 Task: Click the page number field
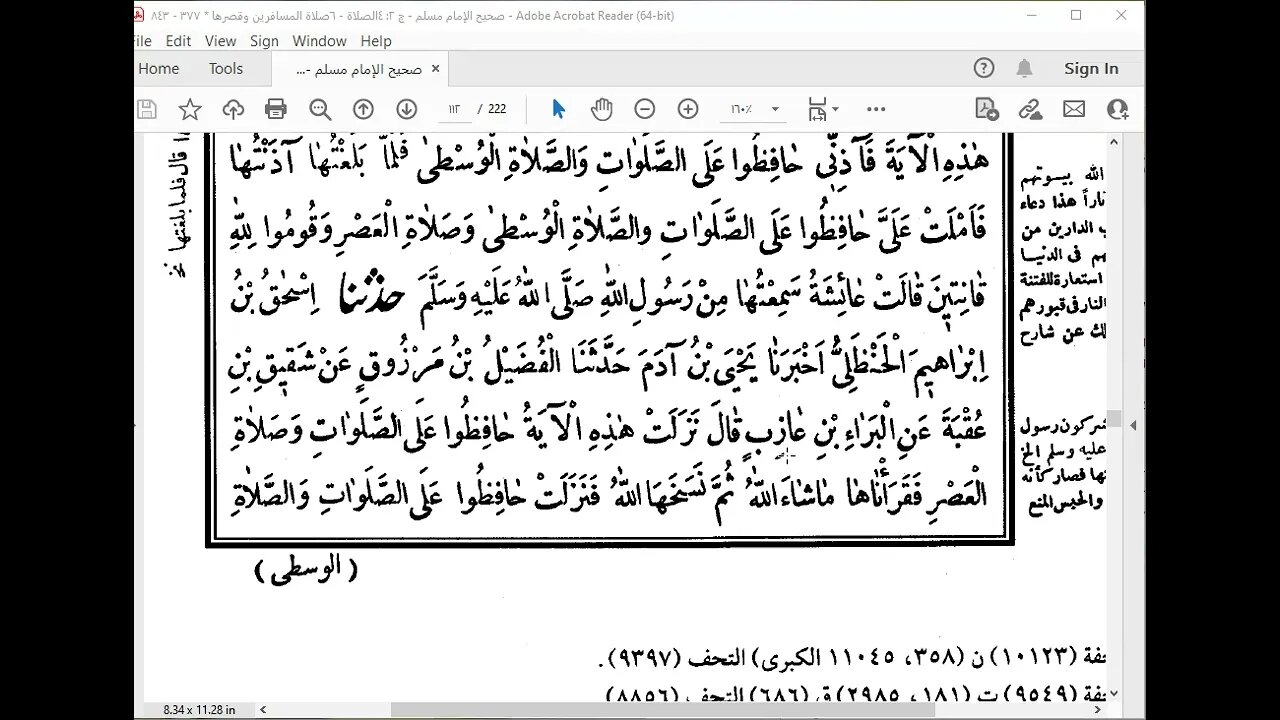coord(454,109)
